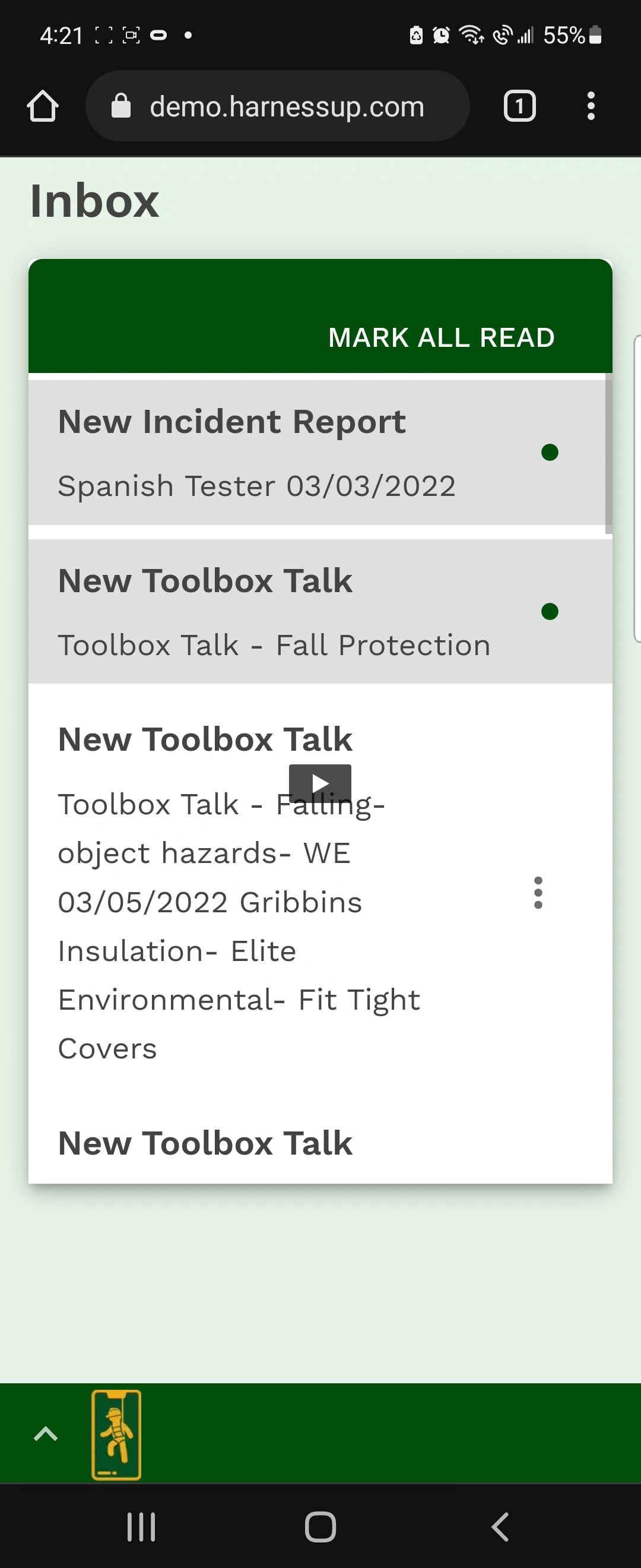Toggle unread dot on Incident Report
This screenshot has height=1568, width=641.
click(550, 453)
